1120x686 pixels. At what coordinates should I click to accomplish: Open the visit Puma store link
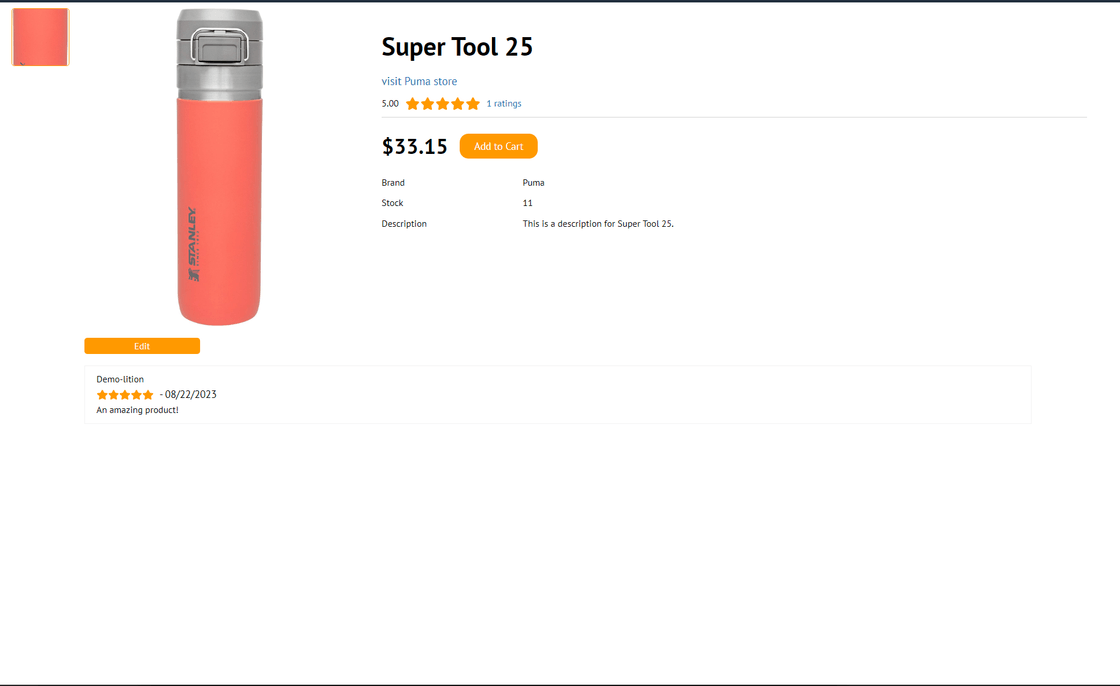(419, 81)
